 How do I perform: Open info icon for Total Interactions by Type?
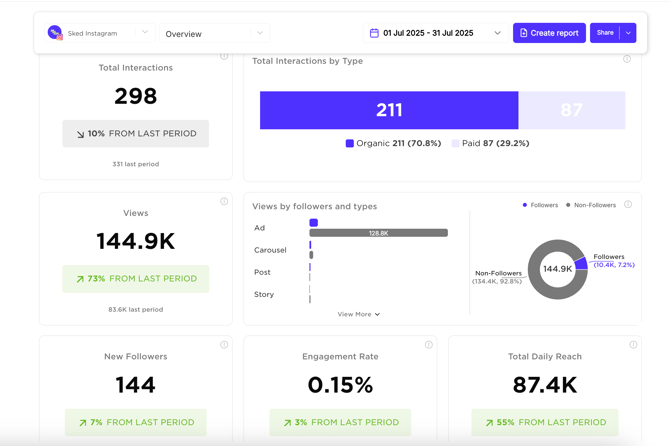click(x=627, y=59)
